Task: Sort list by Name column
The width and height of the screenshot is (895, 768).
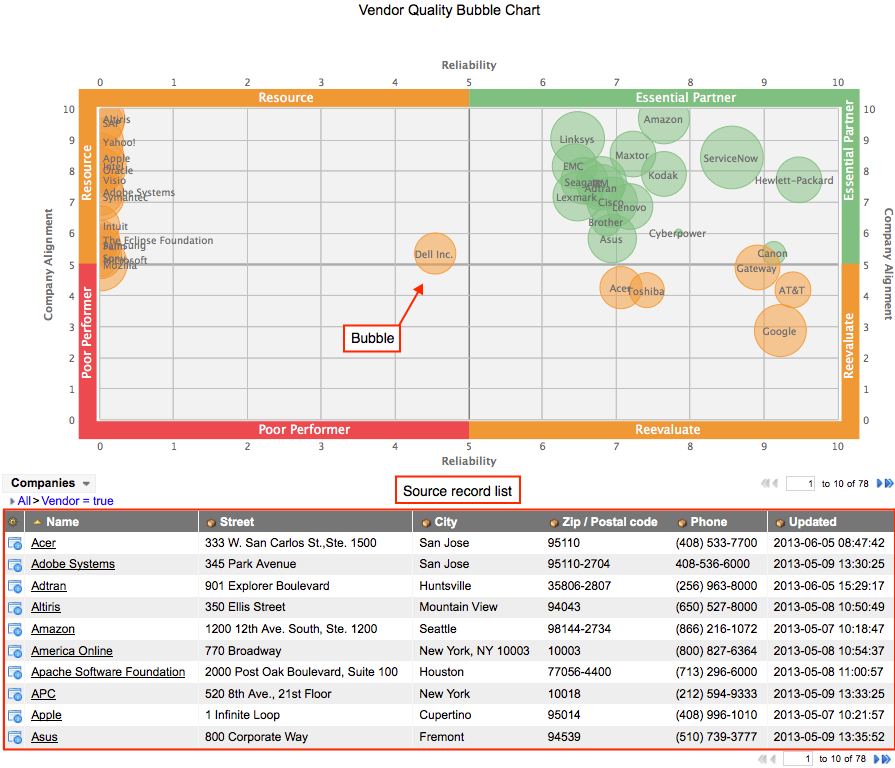Action: pos(62,522)
